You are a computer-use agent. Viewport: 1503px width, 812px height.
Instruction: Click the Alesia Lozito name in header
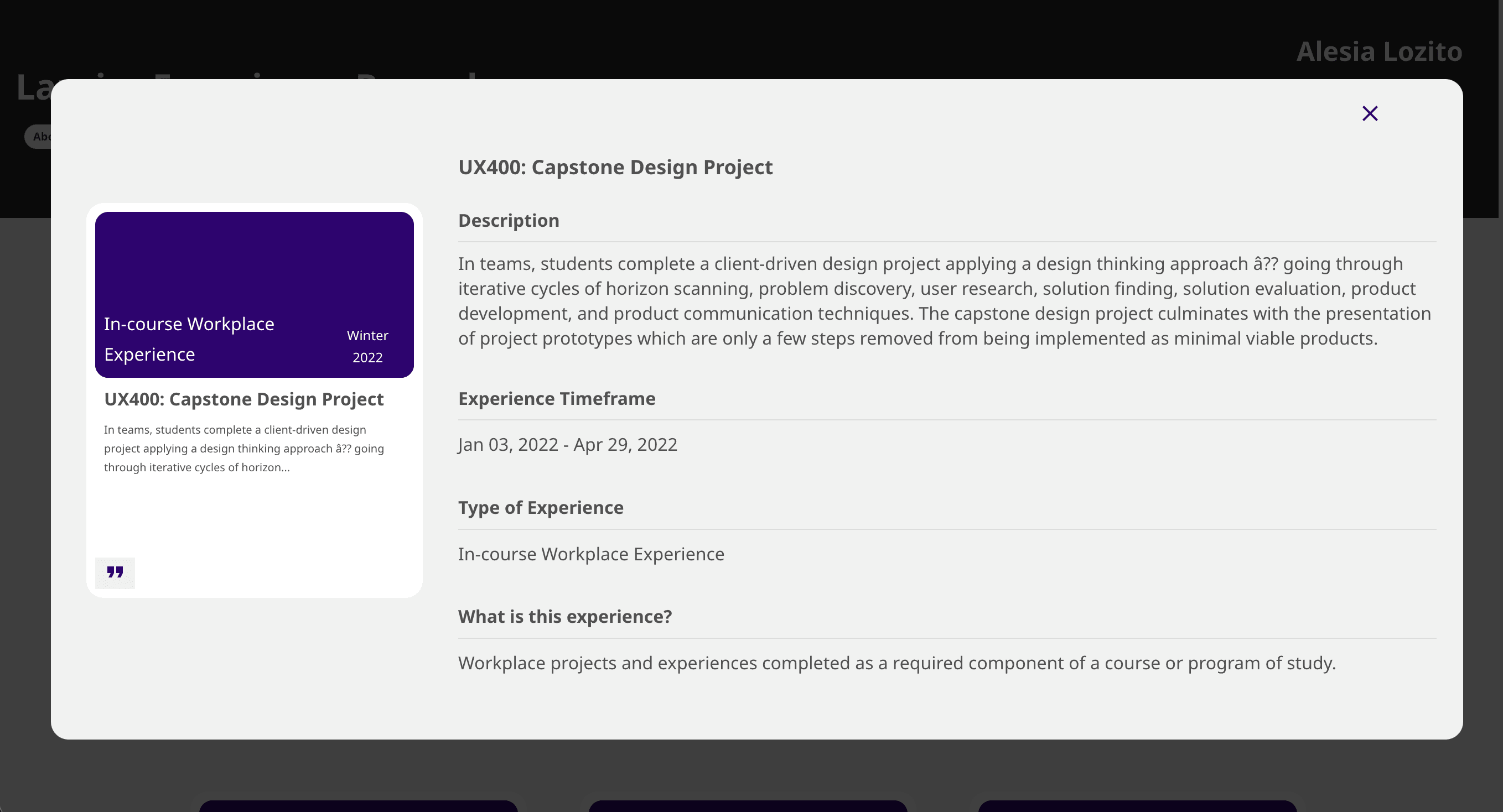(1378, 51)
